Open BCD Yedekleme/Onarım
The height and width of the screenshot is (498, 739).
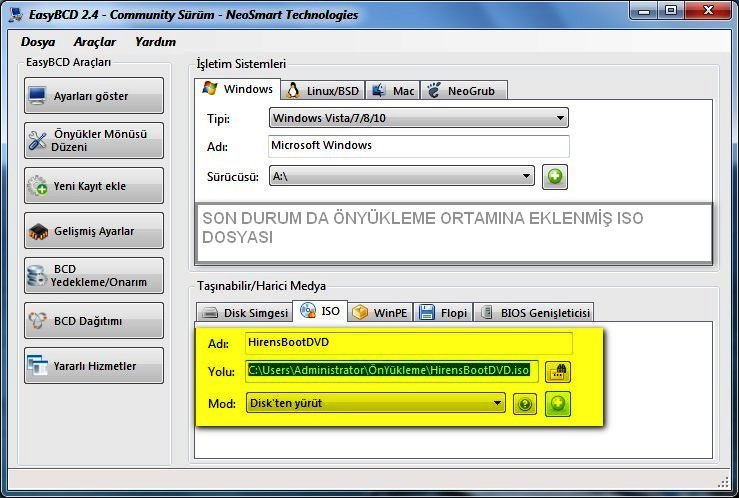point(94,276)
